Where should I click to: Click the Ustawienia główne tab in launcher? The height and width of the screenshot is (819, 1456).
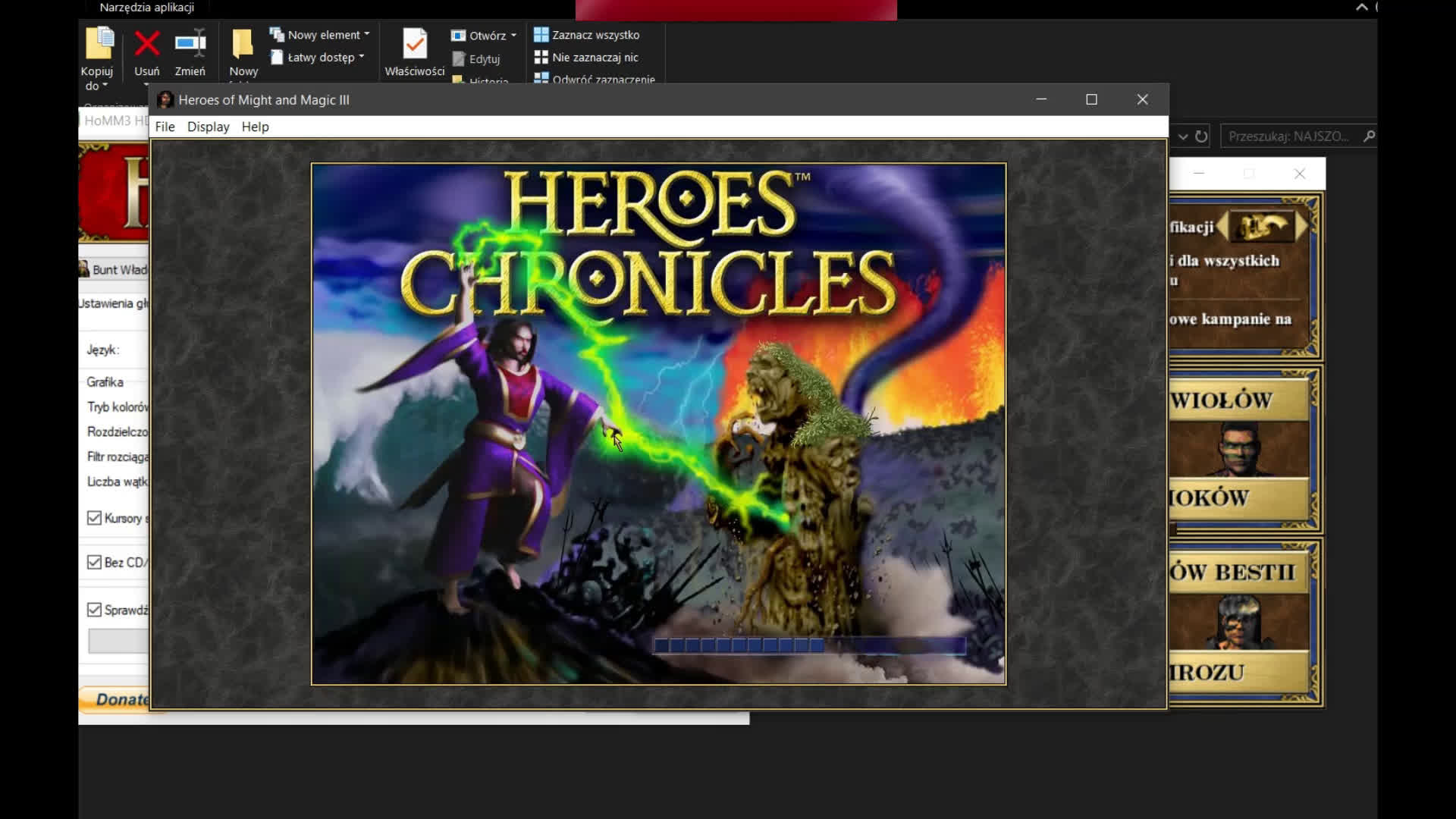114,303
